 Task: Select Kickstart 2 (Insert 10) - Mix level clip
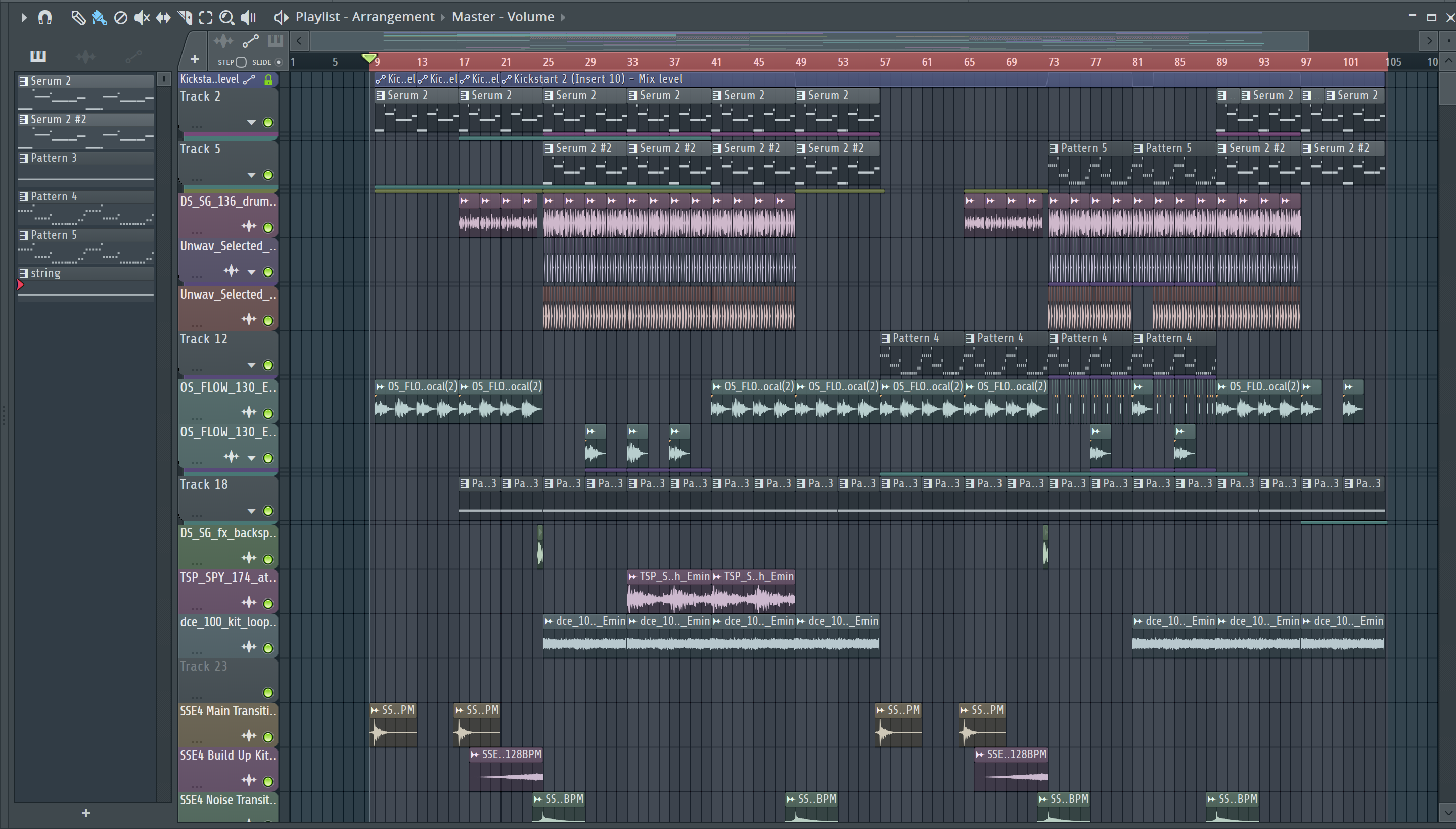coord(944,79)
